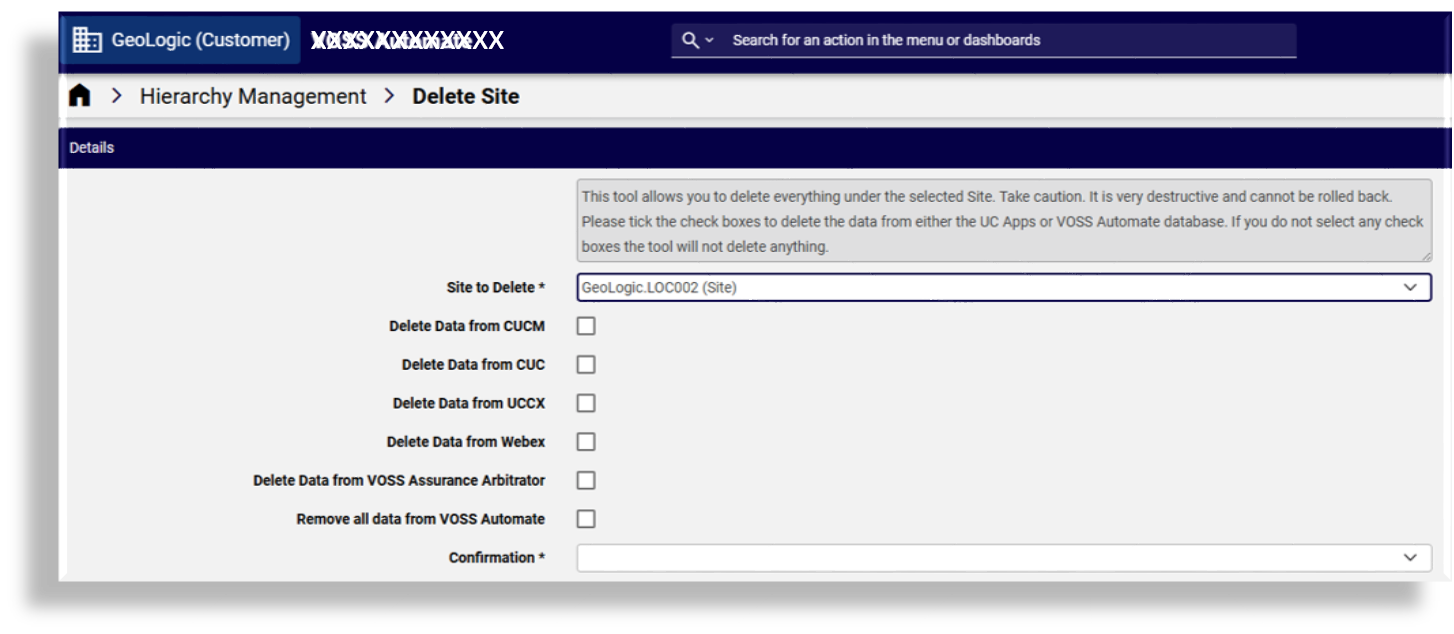Enable Delete Data from CUC
Viewport: 1454px width, 634px height.
[586, 364]
